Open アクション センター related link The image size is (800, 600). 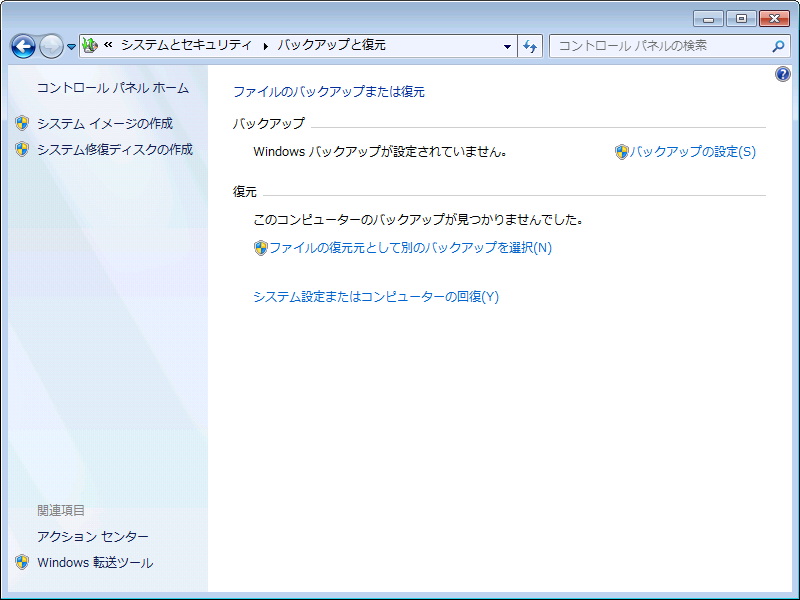click(92, 537)
